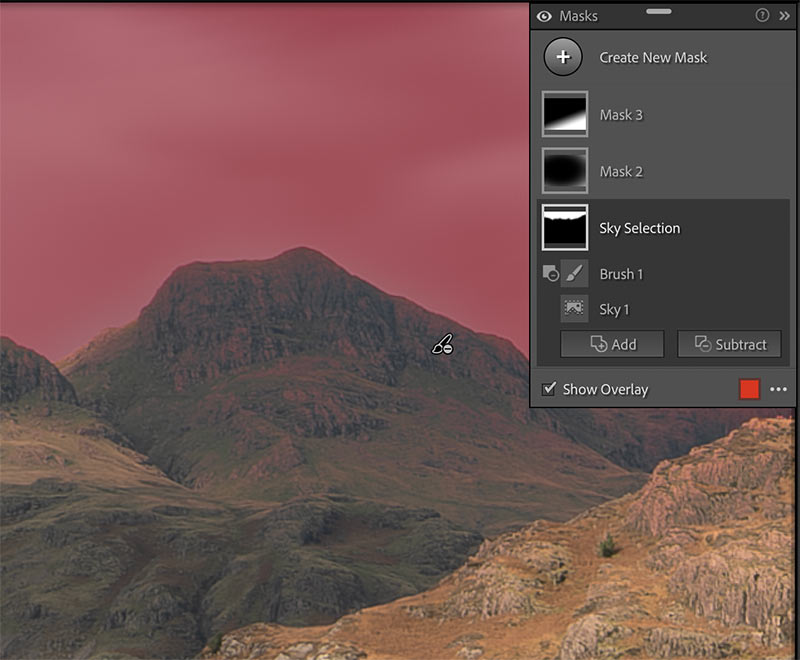
Task: Click the Sky Selection mask name
Action: [x=639, y=228]
